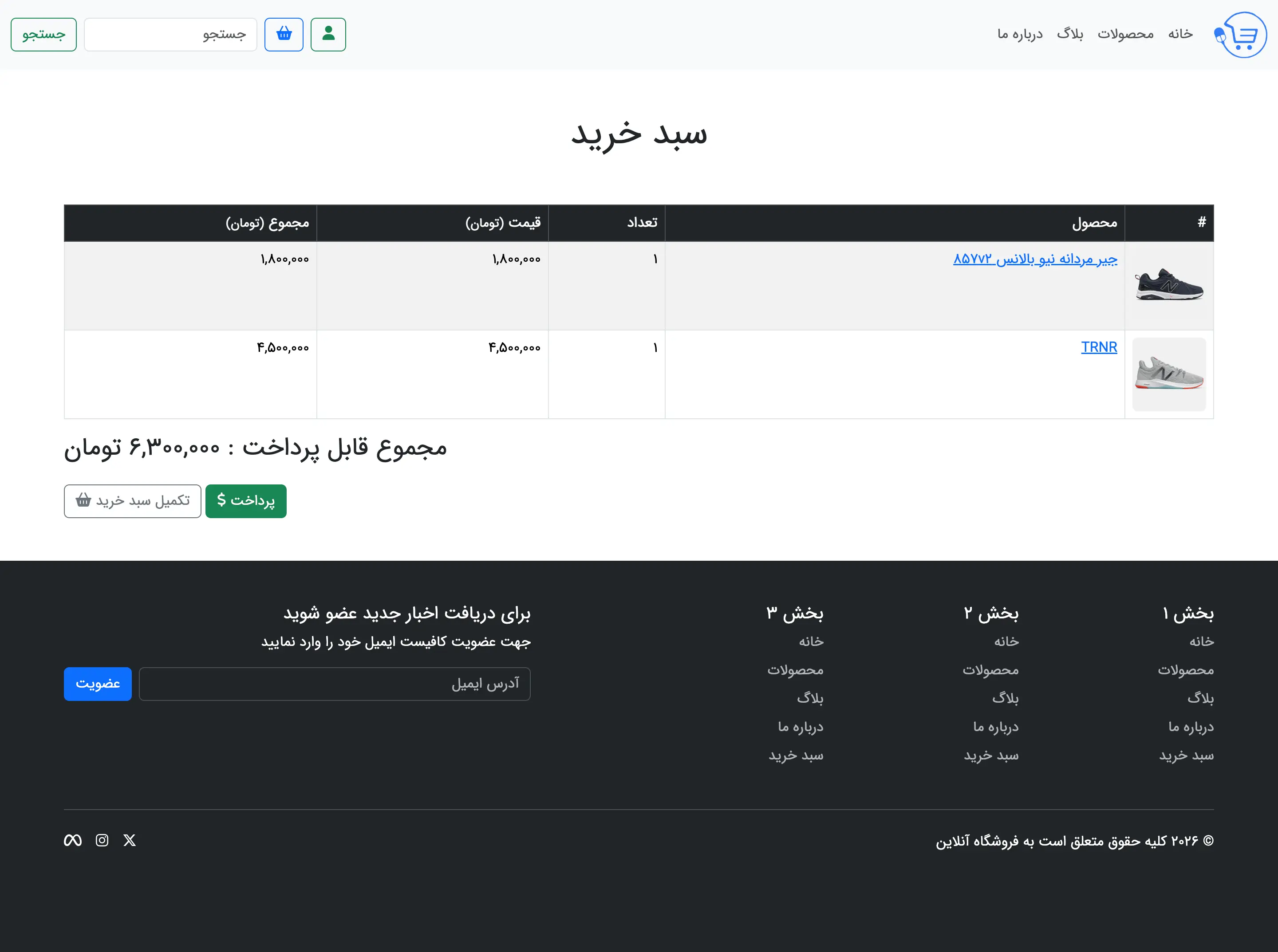Open the Meta icon in footer
Screen dimensions: 1278x952
(x=73, y=840)
